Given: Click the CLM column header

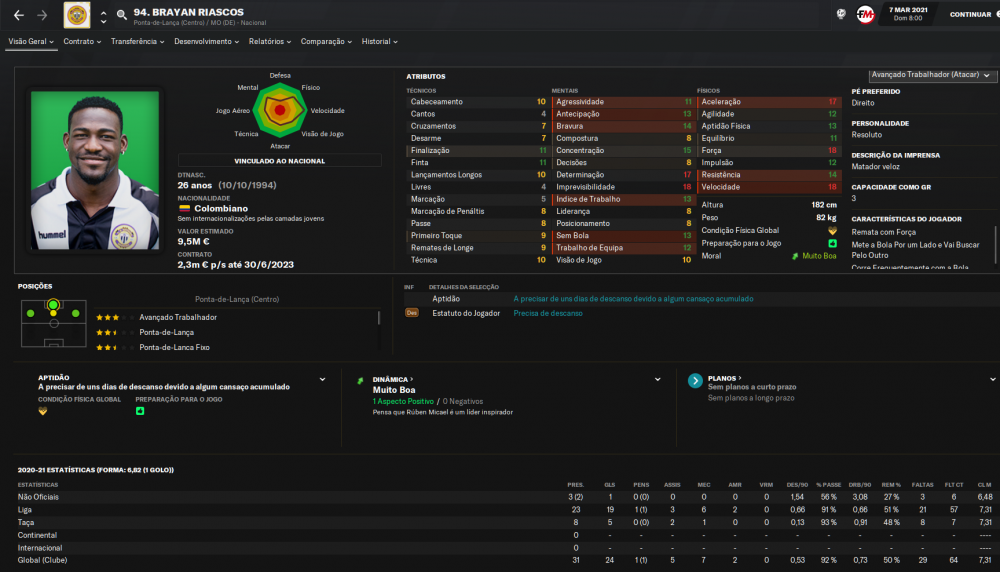Looking at the screenshot, I should [985, 485].
